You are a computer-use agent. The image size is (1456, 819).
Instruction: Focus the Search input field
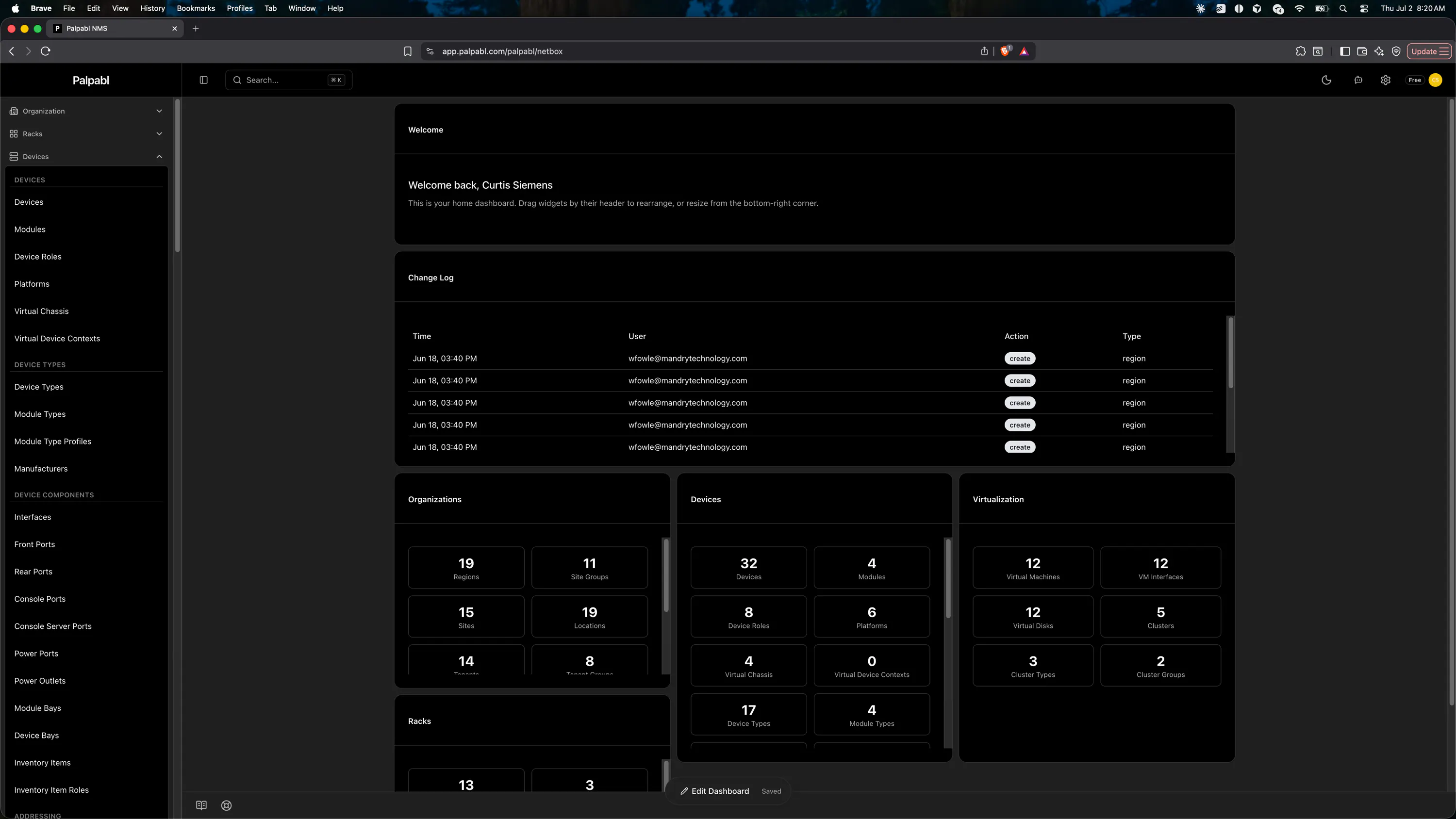[289, 80]
